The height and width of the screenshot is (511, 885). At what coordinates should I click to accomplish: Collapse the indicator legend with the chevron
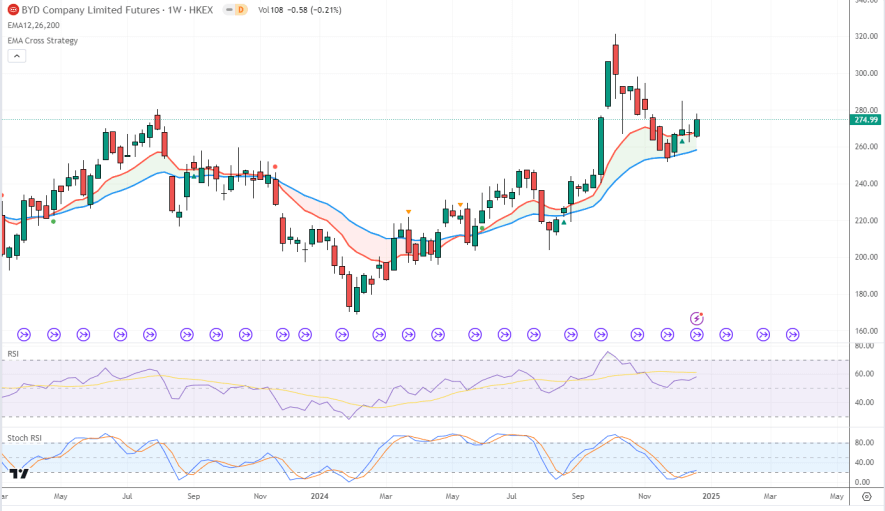pyautogui.click(x=16, y=56)
